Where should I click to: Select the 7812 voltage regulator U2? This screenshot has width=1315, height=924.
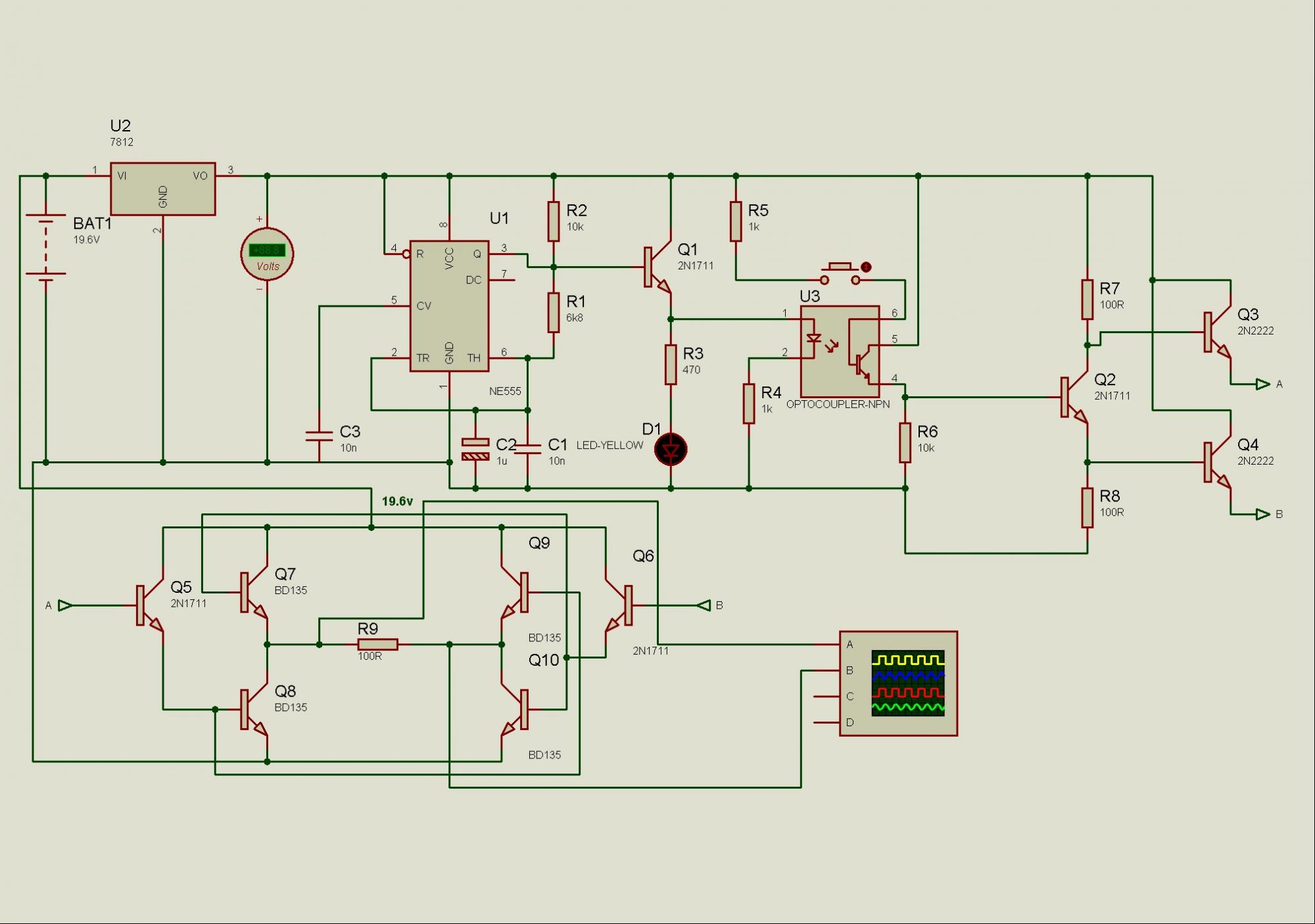pos(162,189)
